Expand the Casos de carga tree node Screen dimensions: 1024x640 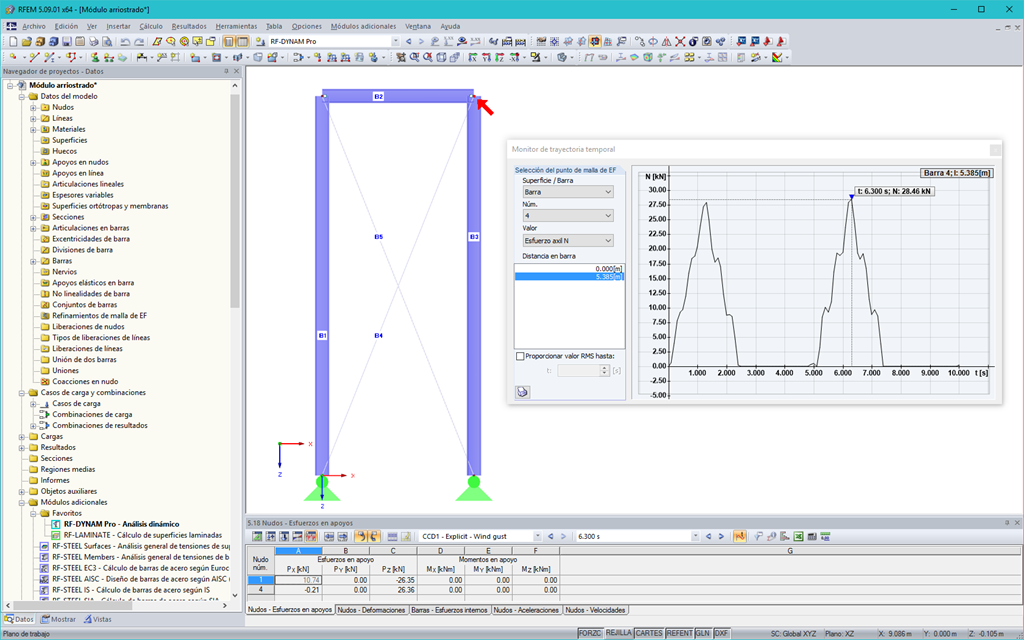pyautogui.click(x=33, y=404)
